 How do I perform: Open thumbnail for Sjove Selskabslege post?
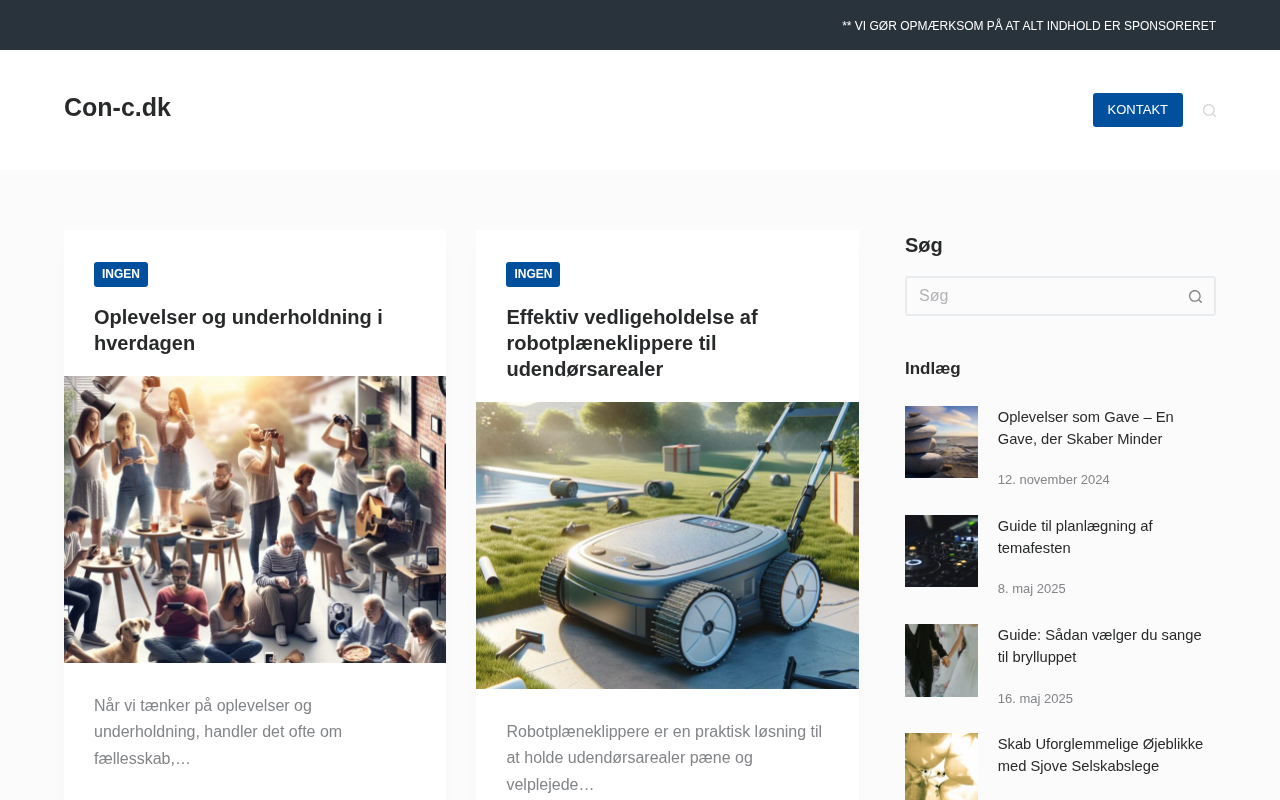tap(941, 767)
